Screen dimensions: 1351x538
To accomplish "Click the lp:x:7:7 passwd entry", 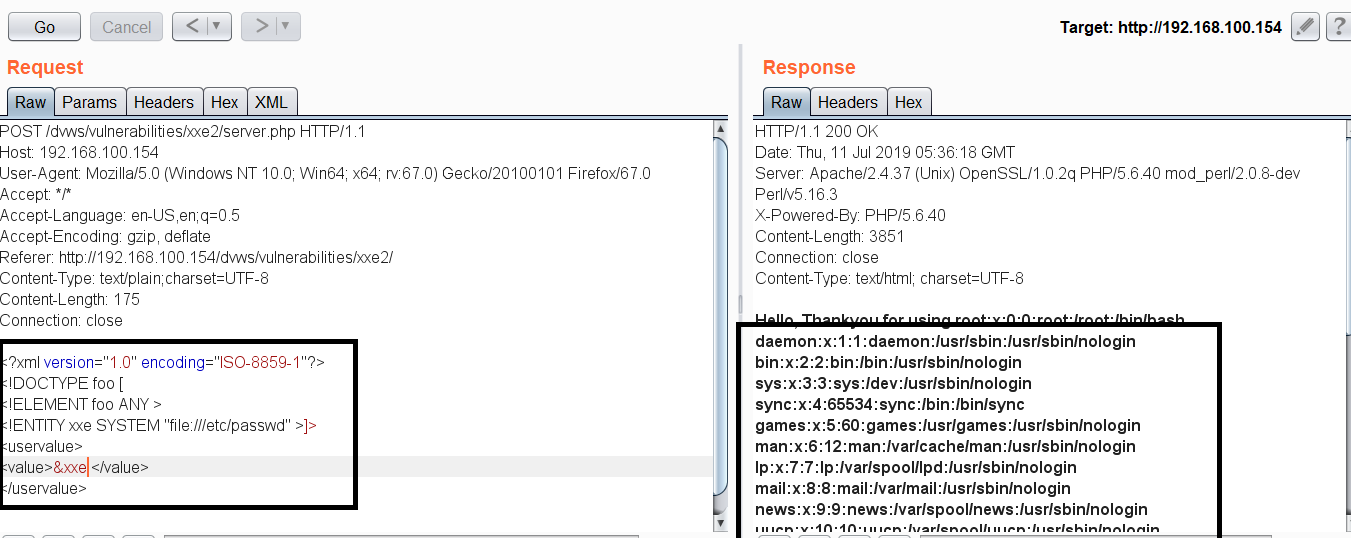I will click(916, 468).
